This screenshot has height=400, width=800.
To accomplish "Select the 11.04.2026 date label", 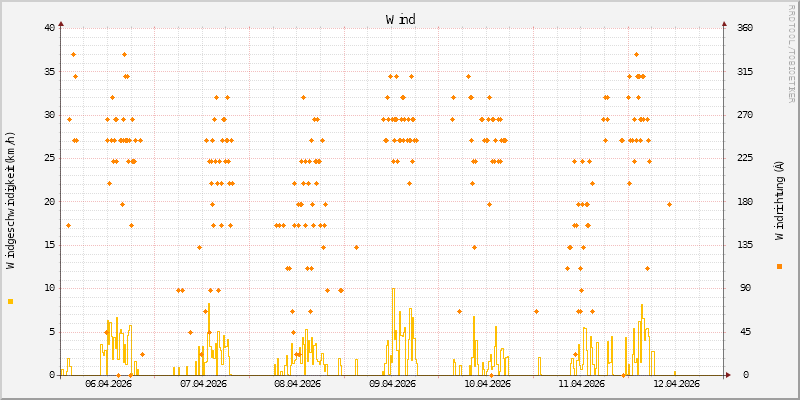I will pyautogui.click(x=581, y=383).
